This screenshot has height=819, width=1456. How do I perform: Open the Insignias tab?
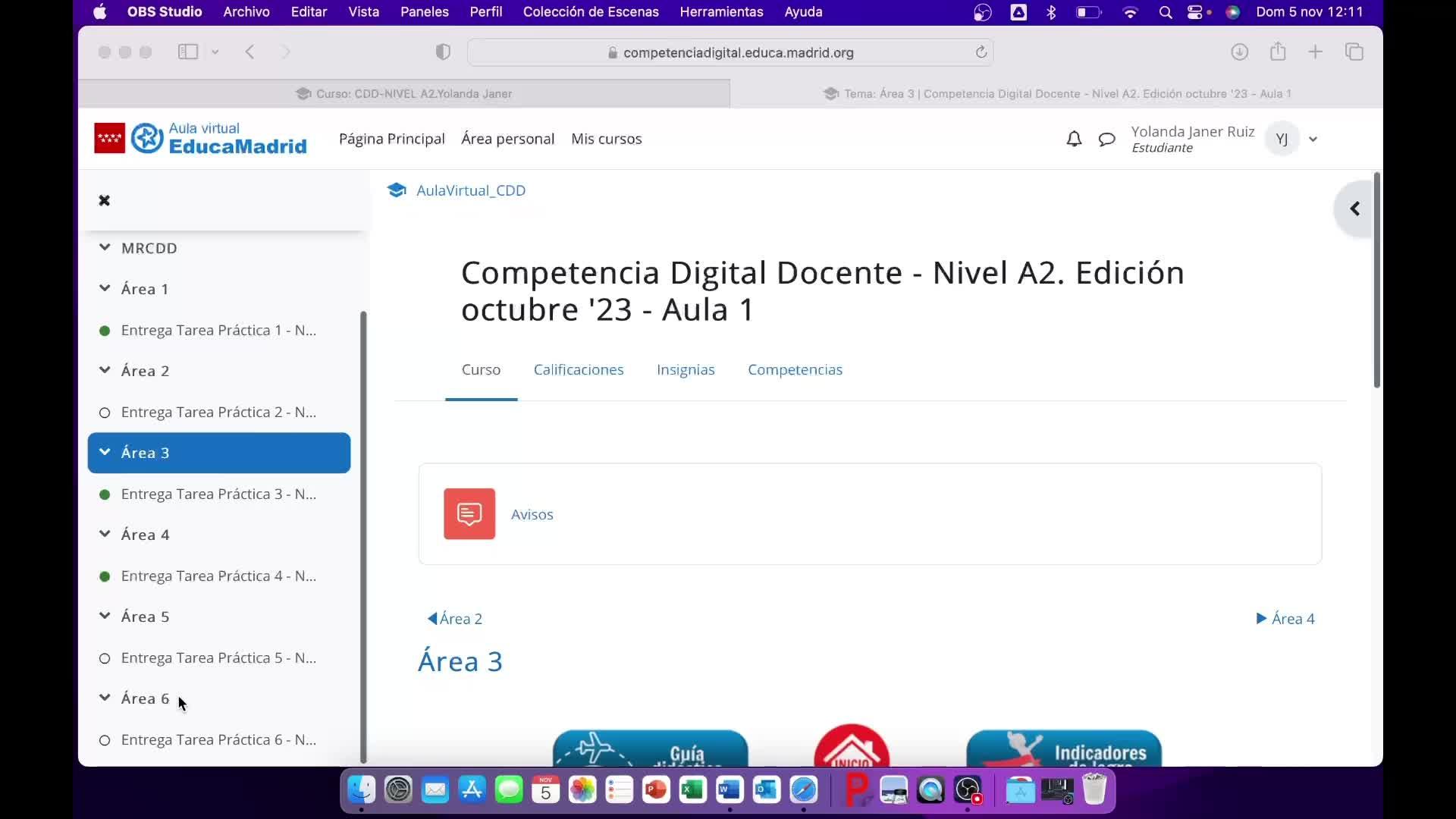click(x=685, y=369)
